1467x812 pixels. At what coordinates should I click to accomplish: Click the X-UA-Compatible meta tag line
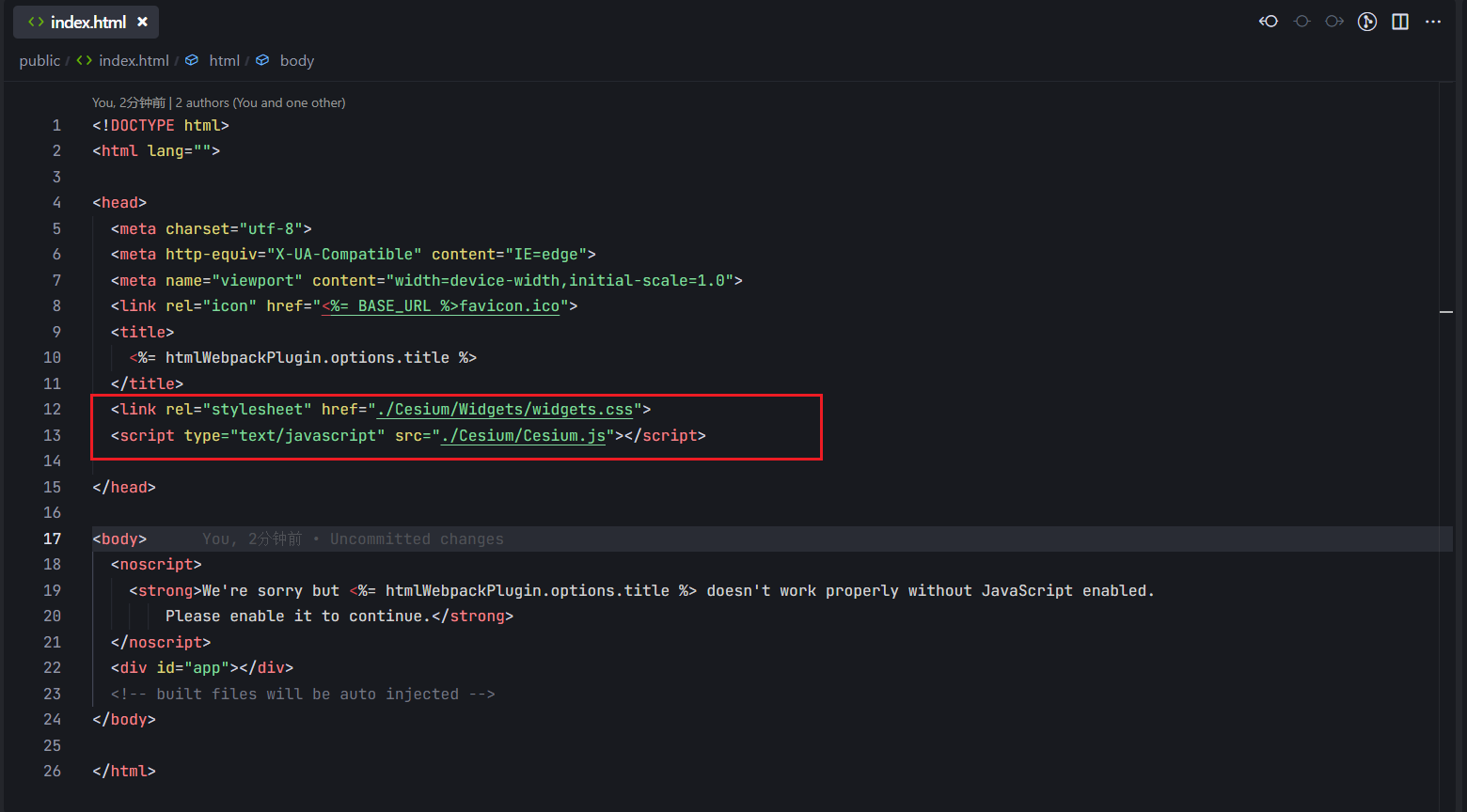[x=353, y=255]
